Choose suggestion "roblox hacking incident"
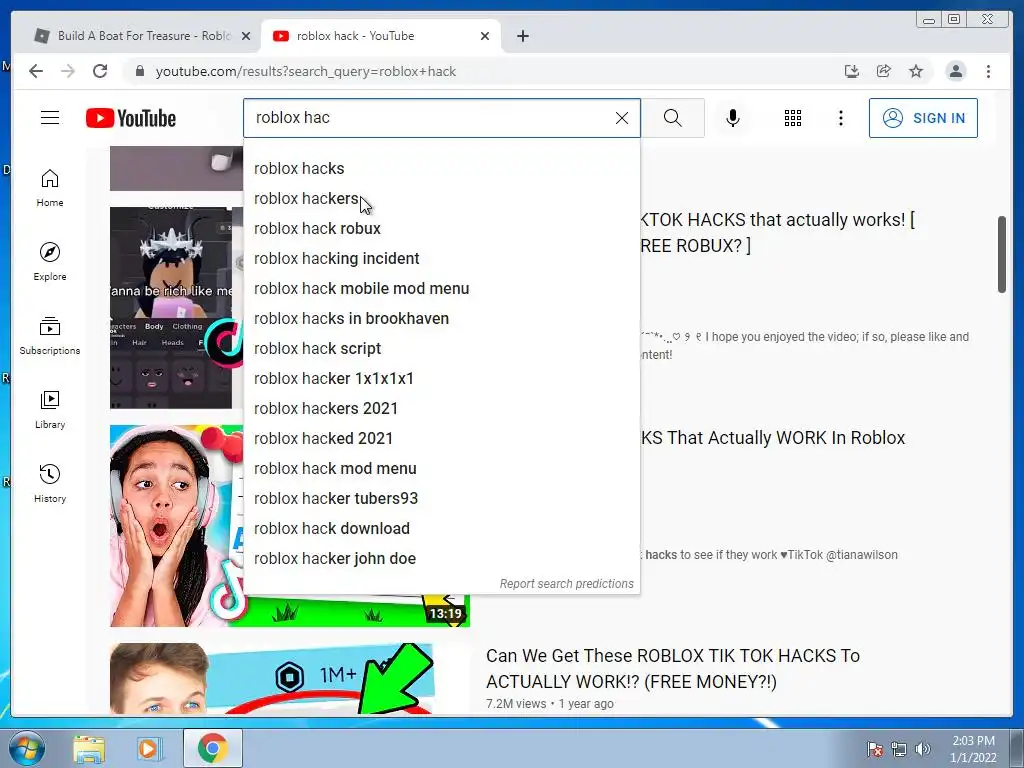The width and height of the screenshot is (1024, 768). (442, 259)
